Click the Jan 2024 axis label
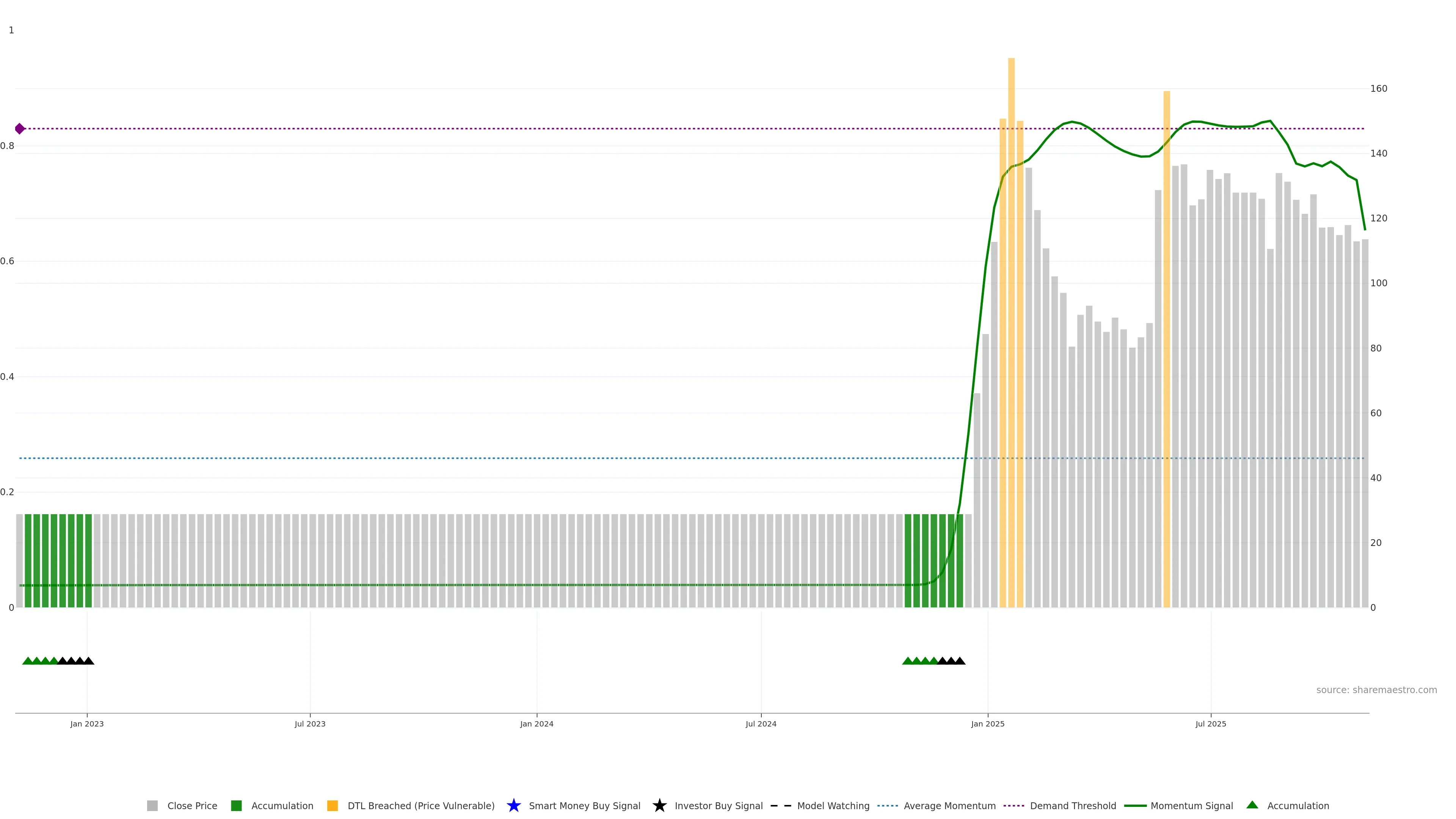The image size is (1456, 819). 537,723
